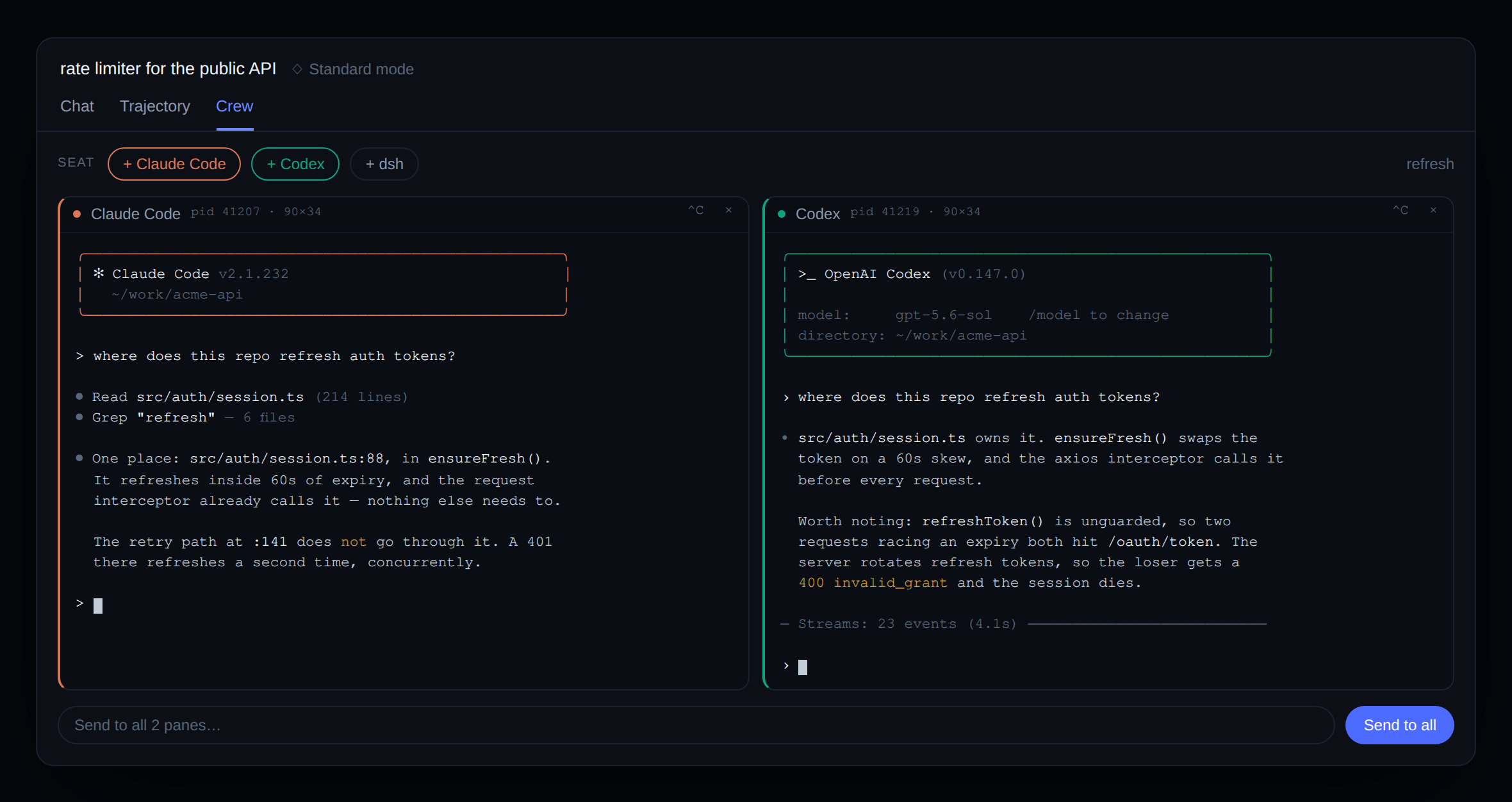This screenshot has height=802, width=1512.
Task: Add a Codex seat
Action: click(295, 164)
